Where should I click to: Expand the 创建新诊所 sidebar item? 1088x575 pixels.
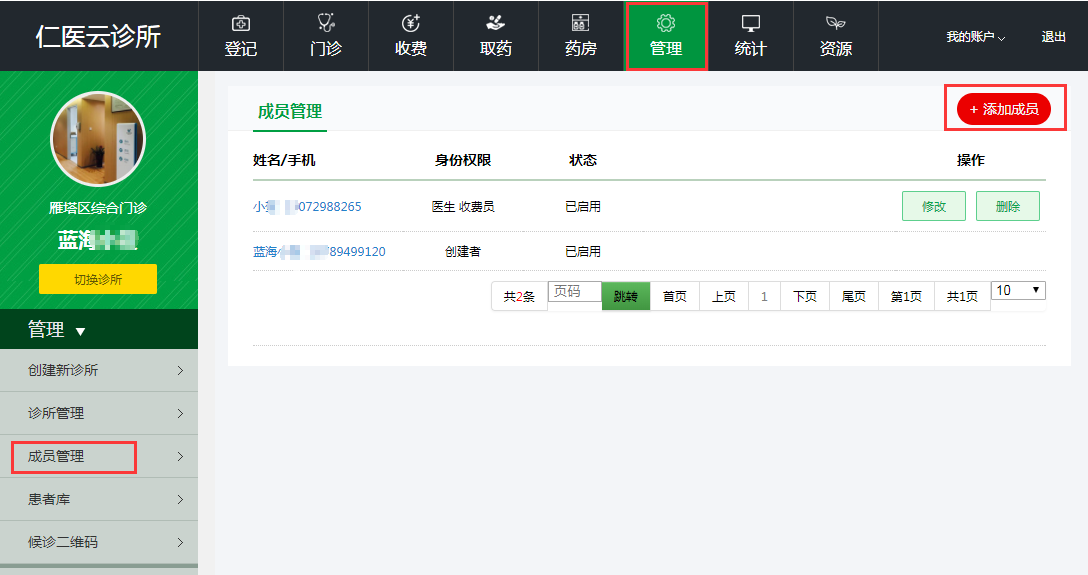tap(98, 370)
